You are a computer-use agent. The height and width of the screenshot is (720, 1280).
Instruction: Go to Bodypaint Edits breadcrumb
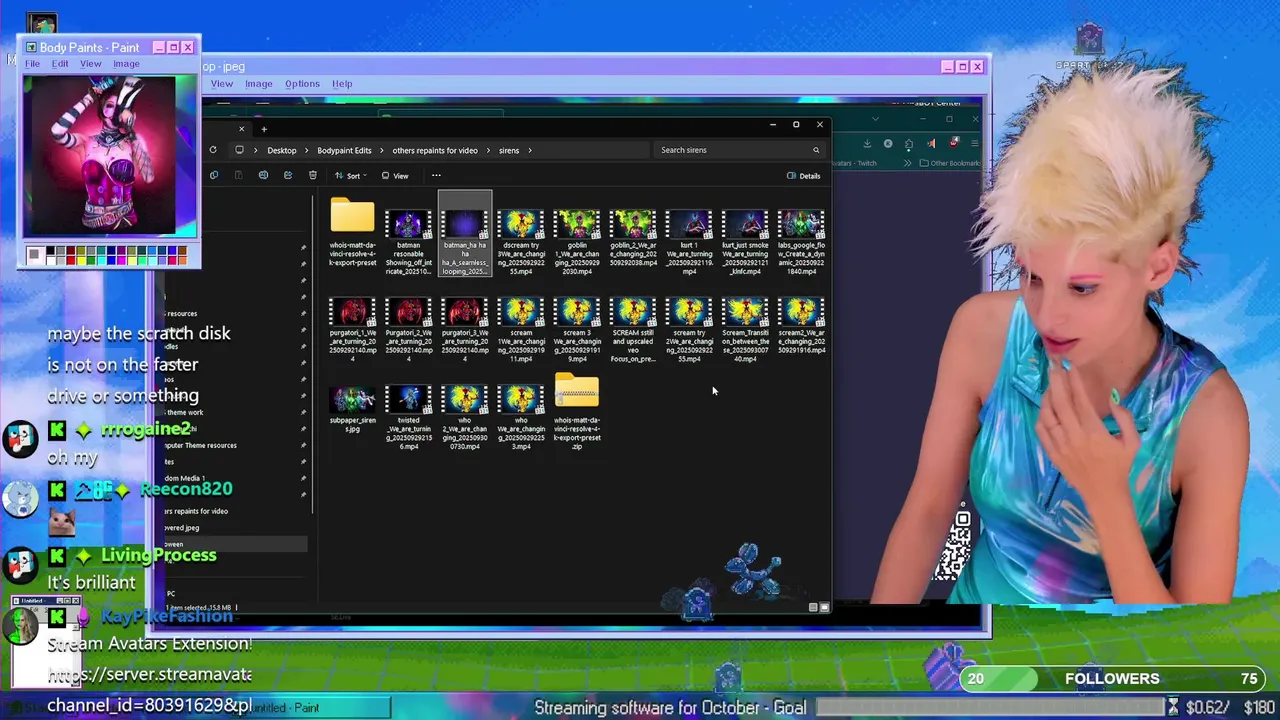pyautogui.click(x=344, y=150)
